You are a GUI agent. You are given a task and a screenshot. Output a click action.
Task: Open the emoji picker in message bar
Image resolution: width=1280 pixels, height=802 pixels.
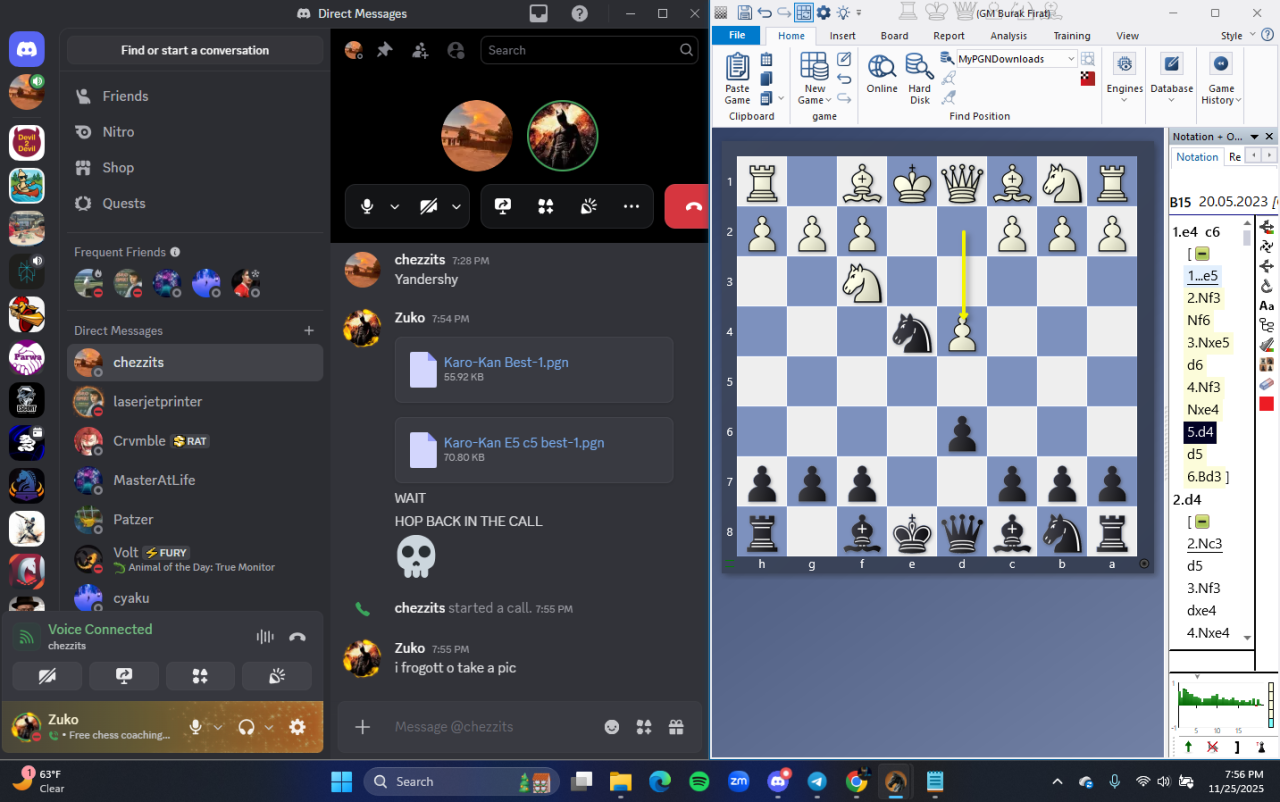(x=612, y=727)
